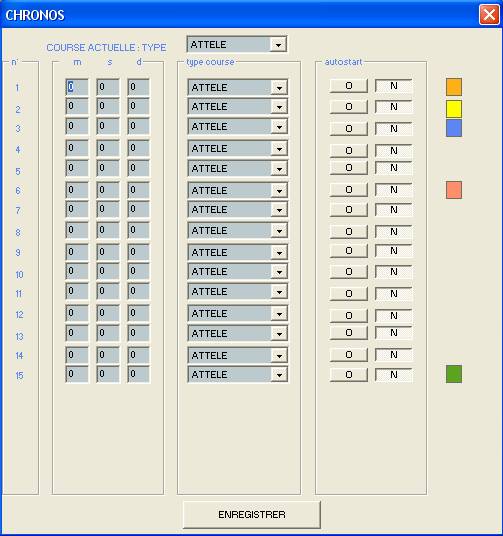Select the d field of row 9

point(138,252)
